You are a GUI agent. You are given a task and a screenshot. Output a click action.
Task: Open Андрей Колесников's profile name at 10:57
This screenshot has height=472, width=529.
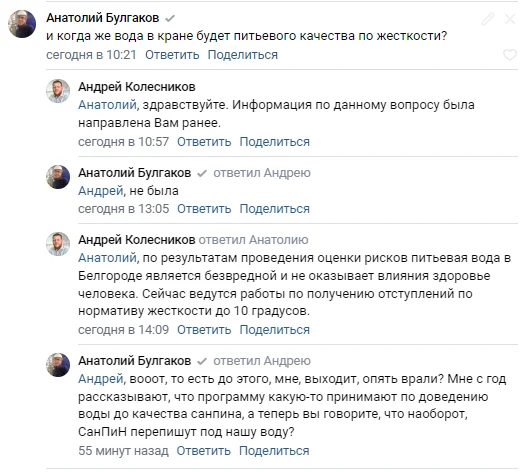(x=137, y=87)
